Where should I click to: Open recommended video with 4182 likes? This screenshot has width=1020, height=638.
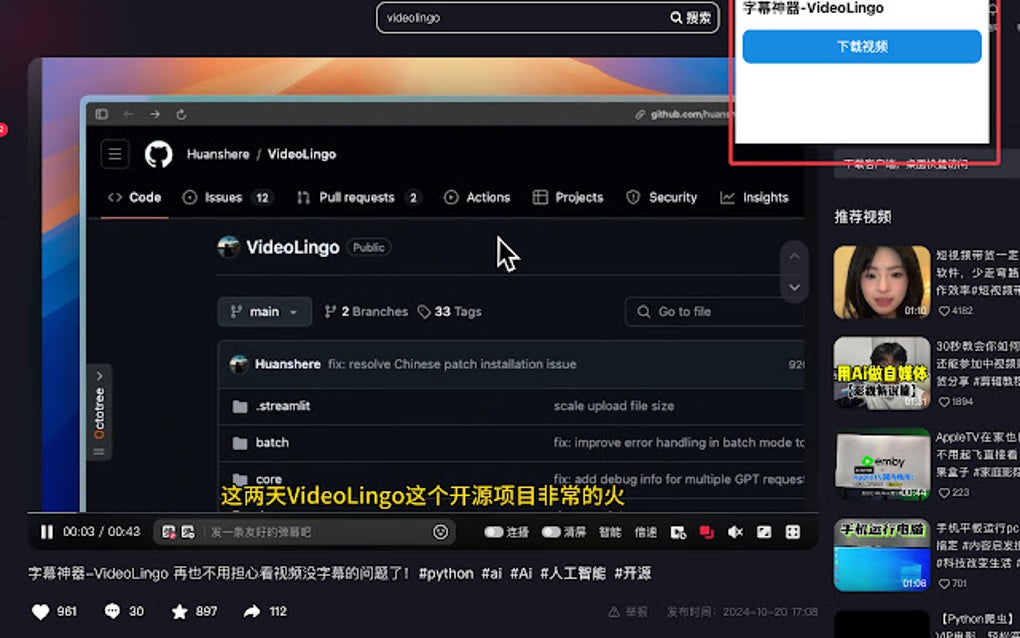point(881,282)
